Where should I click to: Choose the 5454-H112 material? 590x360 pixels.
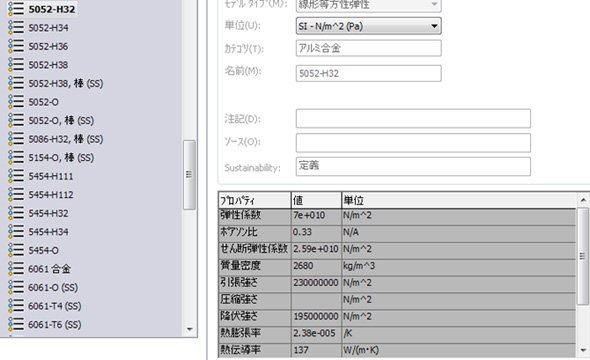(51, 194)
